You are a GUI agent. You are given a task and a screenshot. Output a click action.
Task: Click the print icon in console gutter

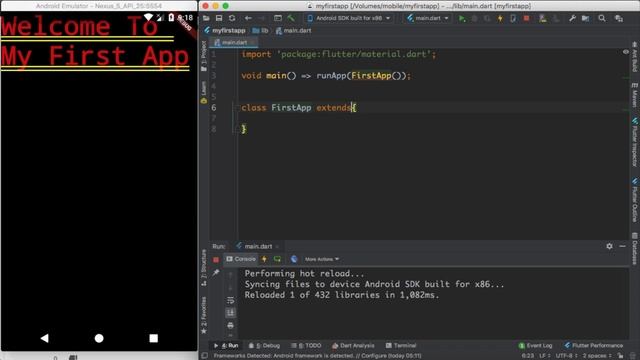point(231,325)
